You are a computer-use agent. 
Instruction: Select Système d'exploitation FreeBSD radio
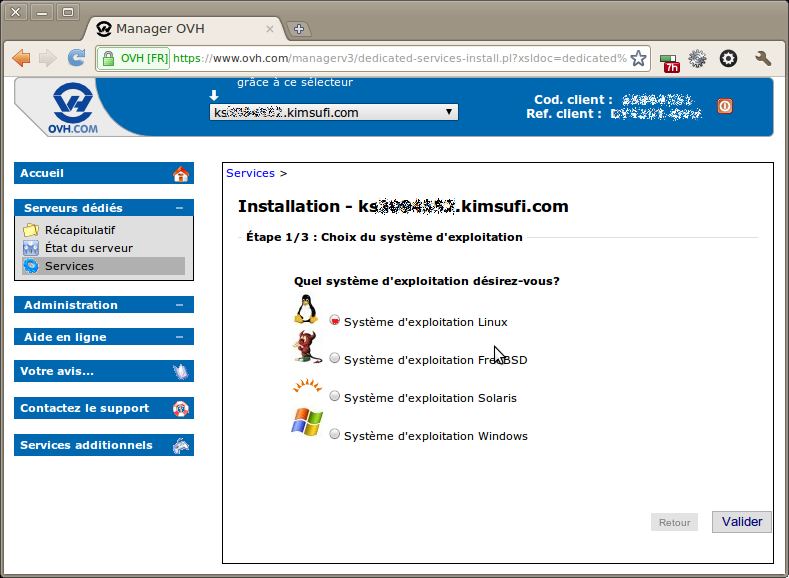[335, 358]
